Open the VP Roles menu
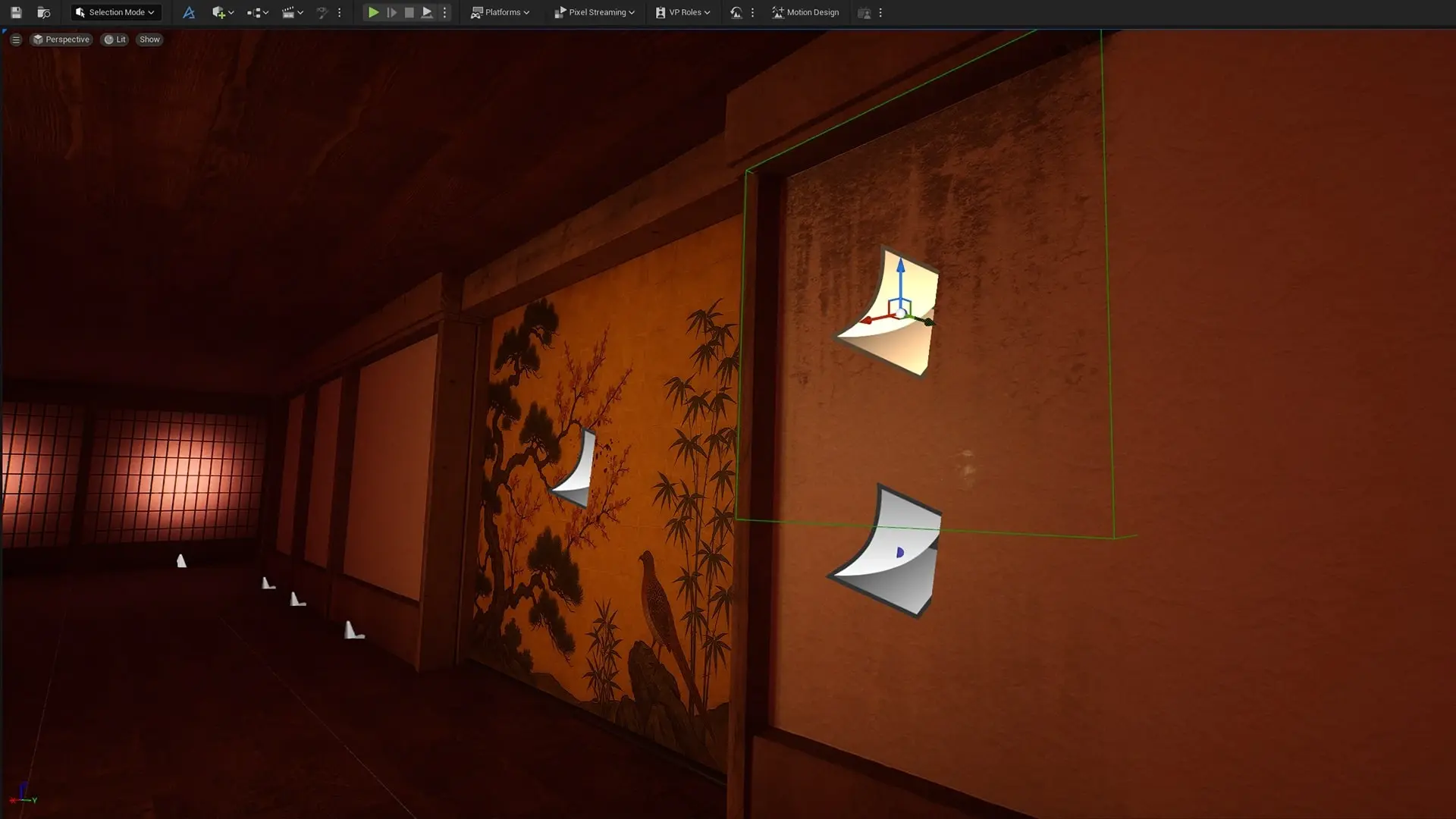The image size is (1456, 819). click(682, 12)
